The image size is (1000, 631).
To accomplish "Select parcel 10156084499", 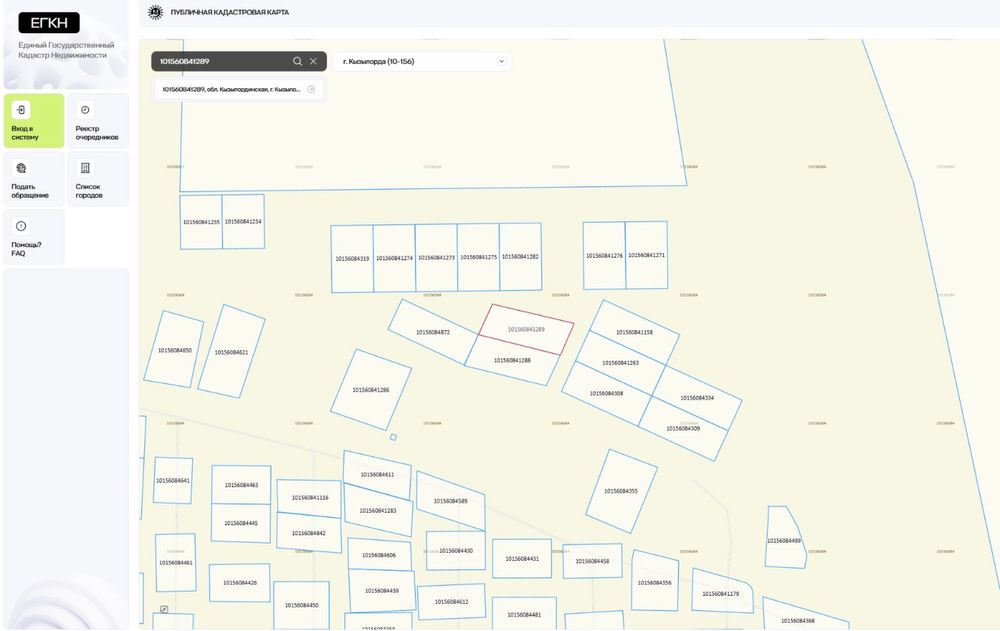I will pos(784,540).
